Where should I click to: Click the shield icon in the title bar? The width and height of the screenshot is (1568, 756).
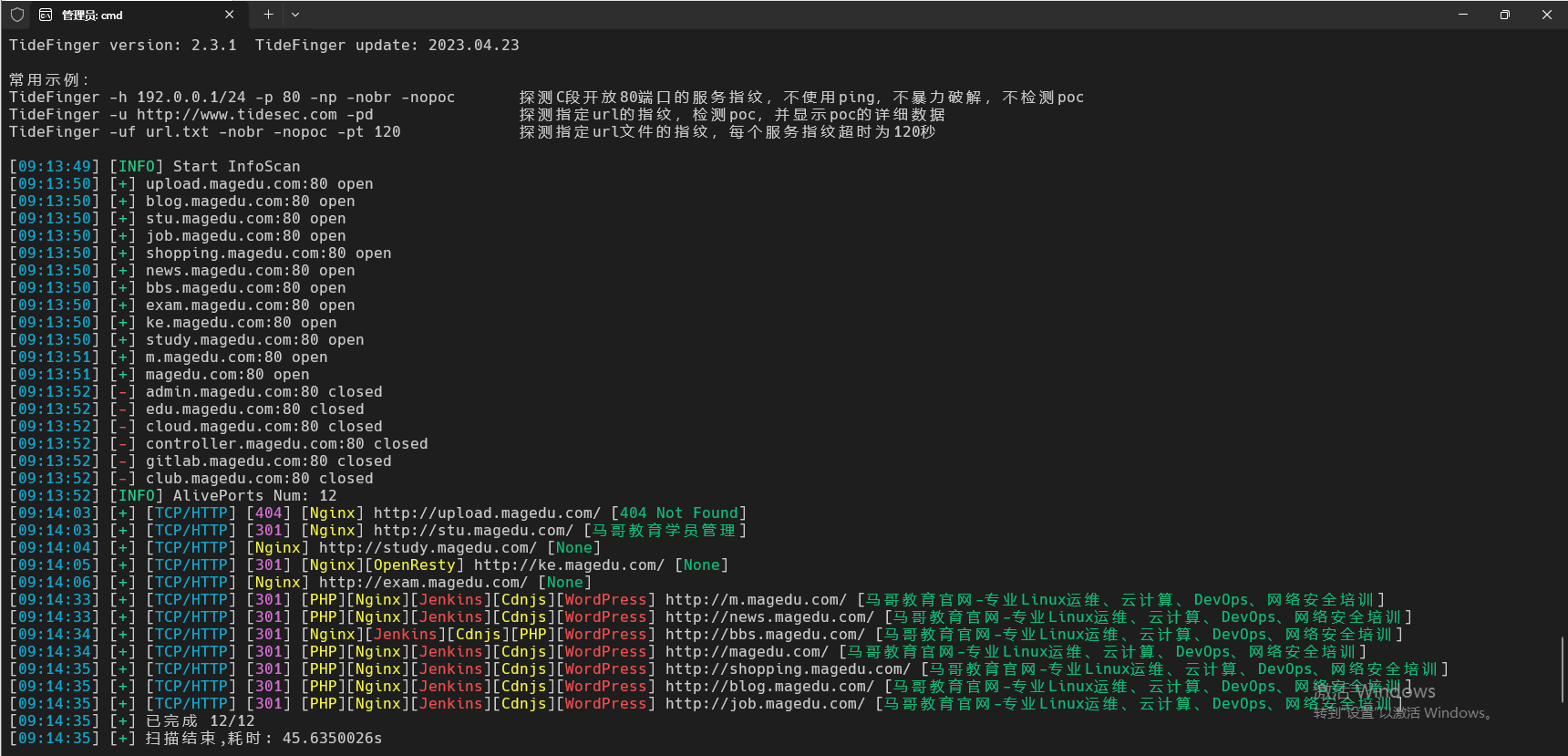click(17, 15)
